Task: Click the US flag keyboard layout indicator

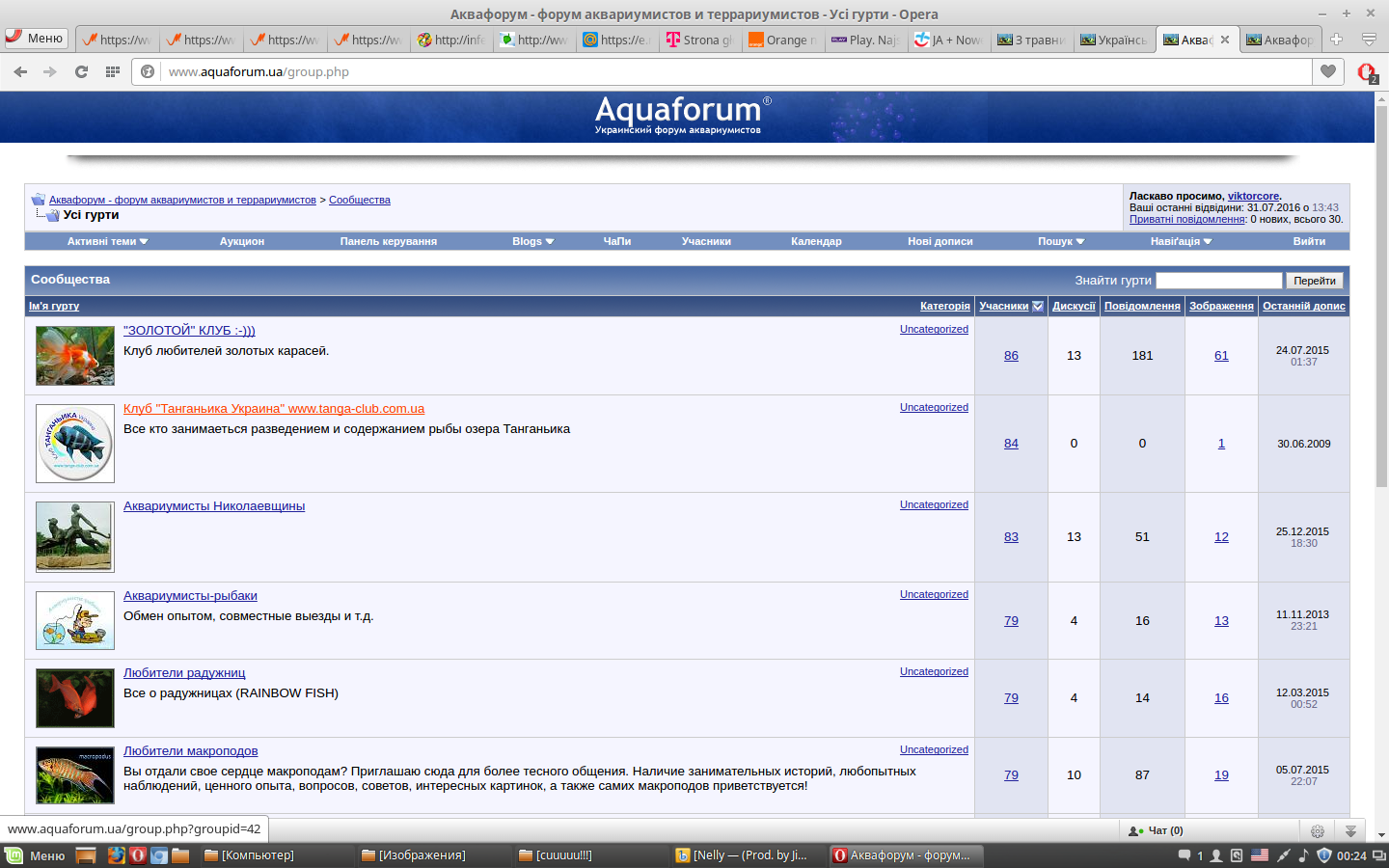Action: [x=1260, y=855]
